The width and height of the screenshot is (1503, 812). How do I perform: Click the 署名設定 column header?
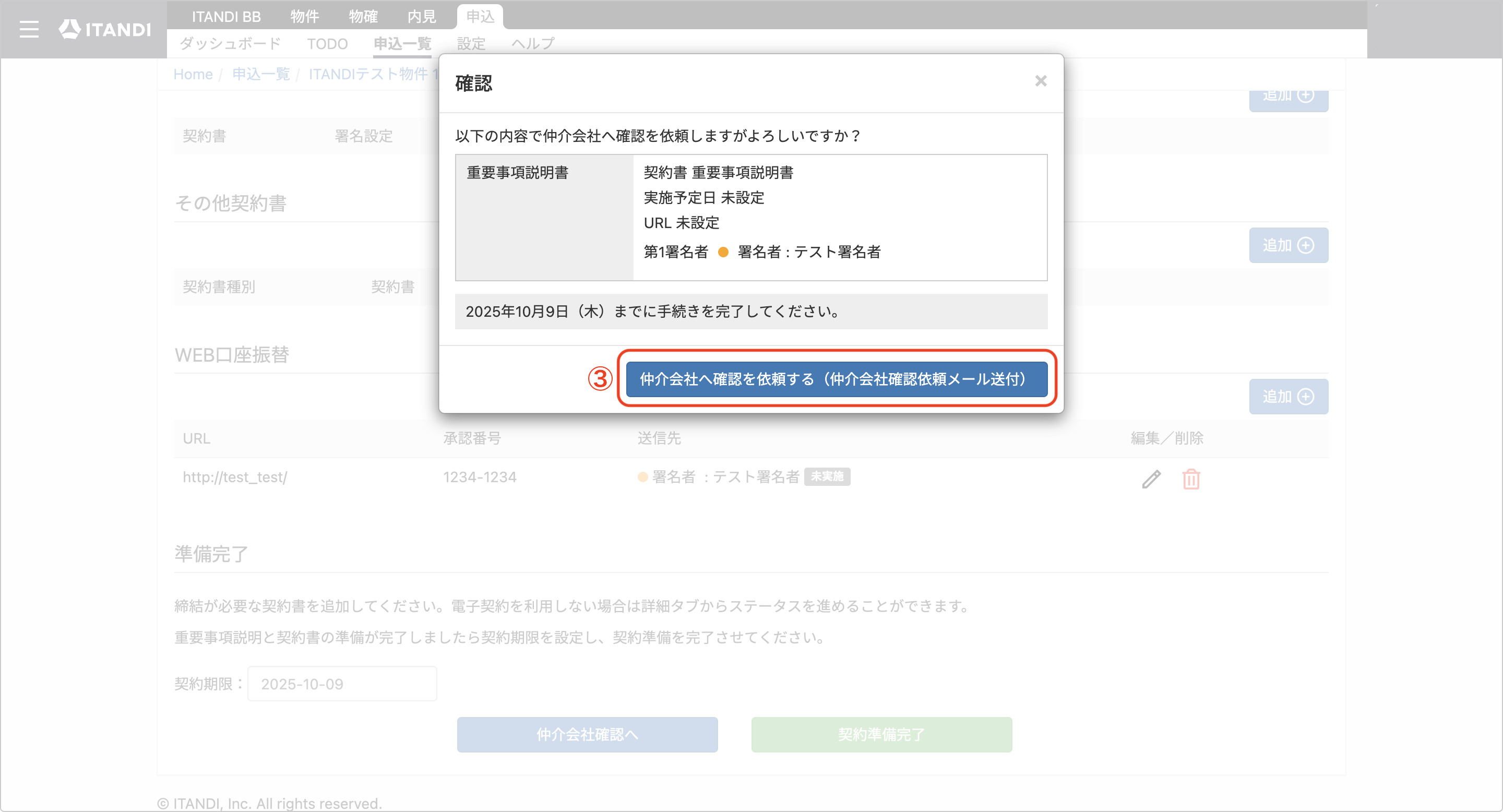tap(364, 136)
